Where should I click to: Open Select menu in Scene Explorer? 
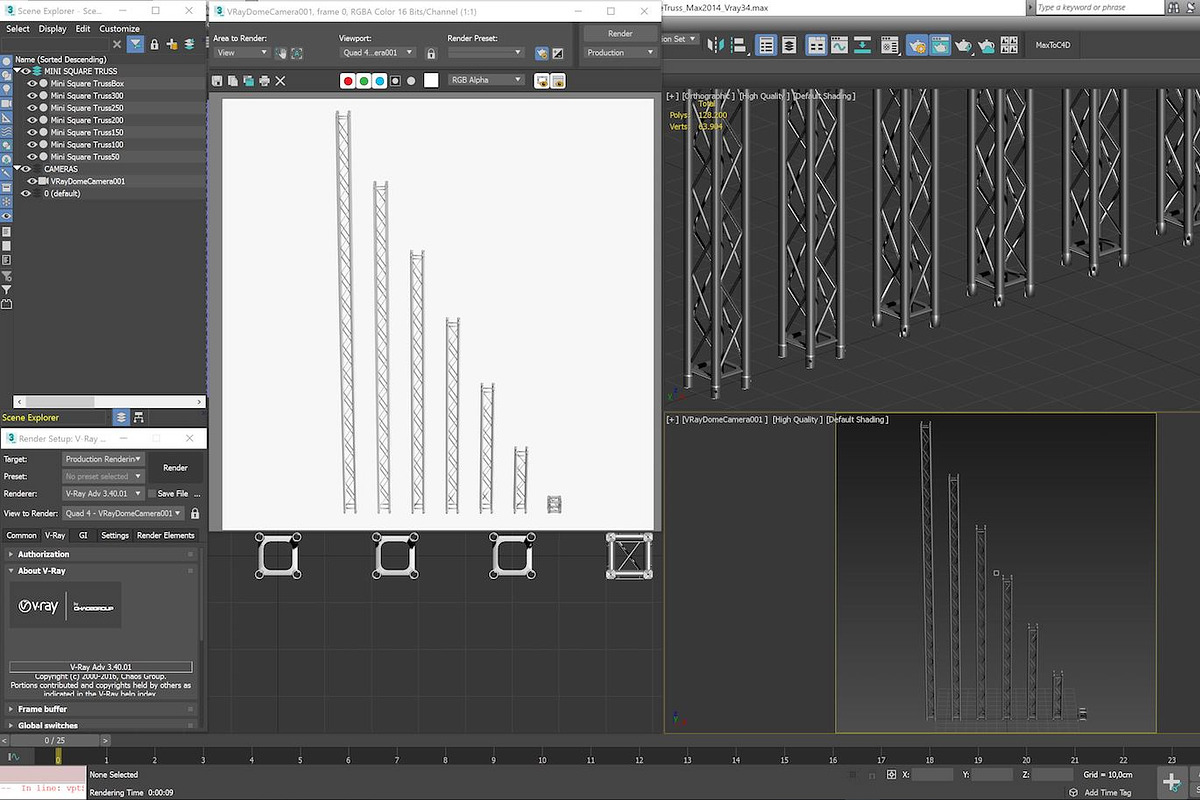click(18, 29)
